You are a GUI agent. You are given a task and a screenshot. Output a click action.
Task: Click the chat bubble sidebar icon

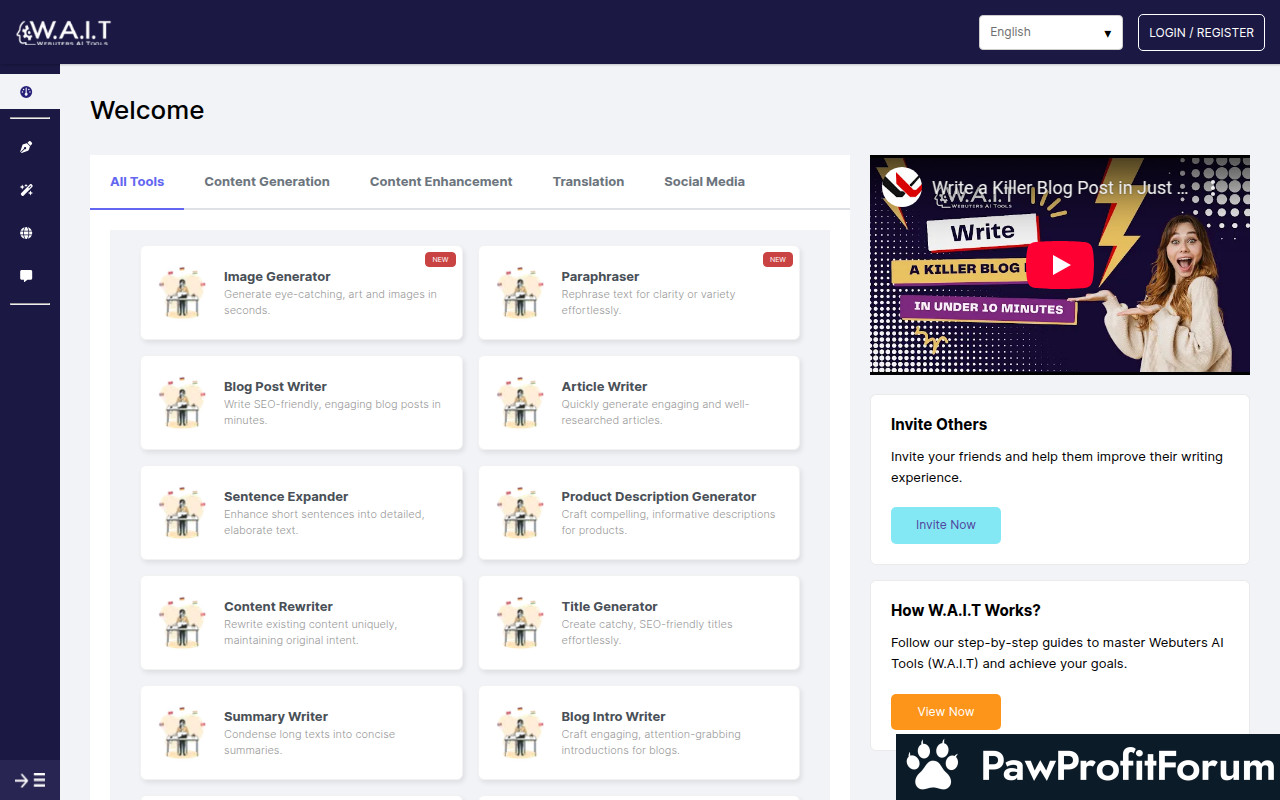(x=26, y=276)
